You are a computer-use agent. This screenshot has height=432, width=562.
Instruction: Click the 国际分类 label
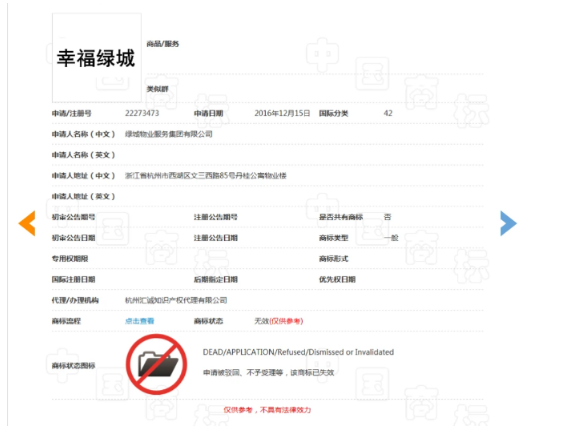tap(334, 113)
